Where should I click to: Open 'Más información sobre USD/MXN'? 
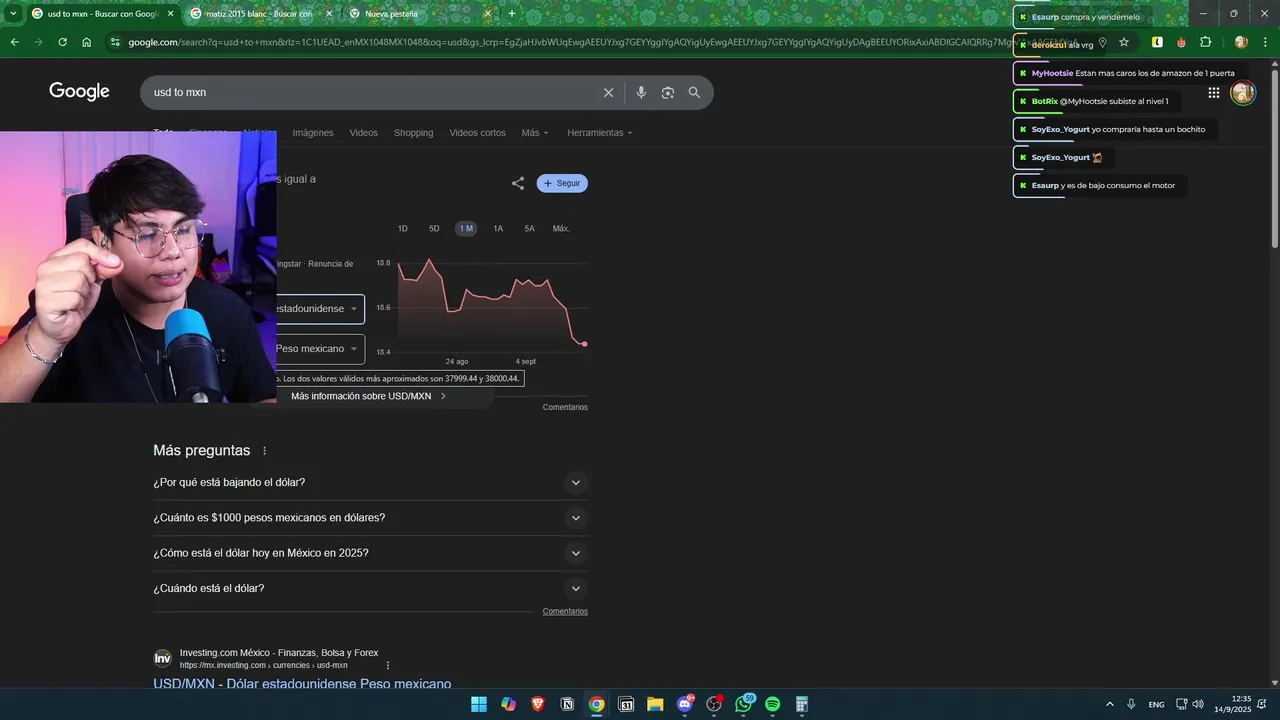pos(368,396)
